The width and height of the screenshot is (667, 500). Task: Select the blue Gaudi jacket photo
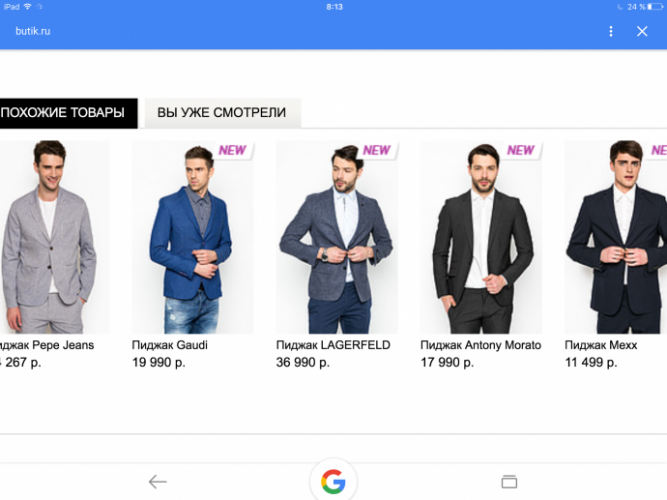coord(193,237)
